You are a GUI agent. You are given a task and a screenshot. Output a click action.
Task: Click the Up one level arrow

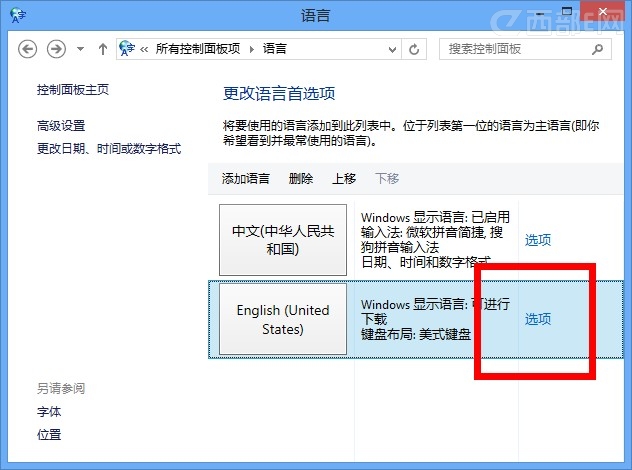tap(103, 48)
